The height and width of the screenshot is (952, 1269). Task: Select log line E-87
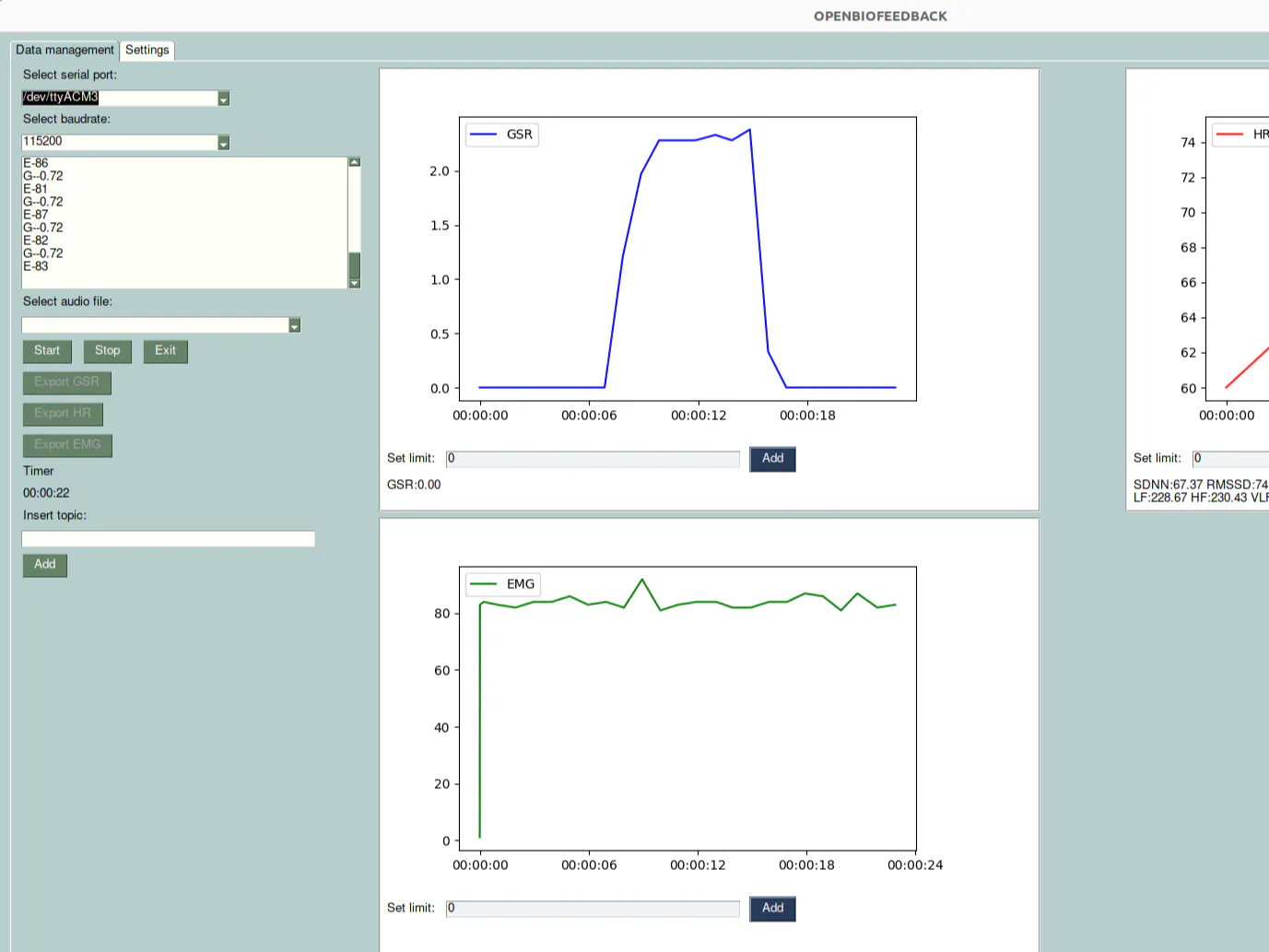point(36,215)
